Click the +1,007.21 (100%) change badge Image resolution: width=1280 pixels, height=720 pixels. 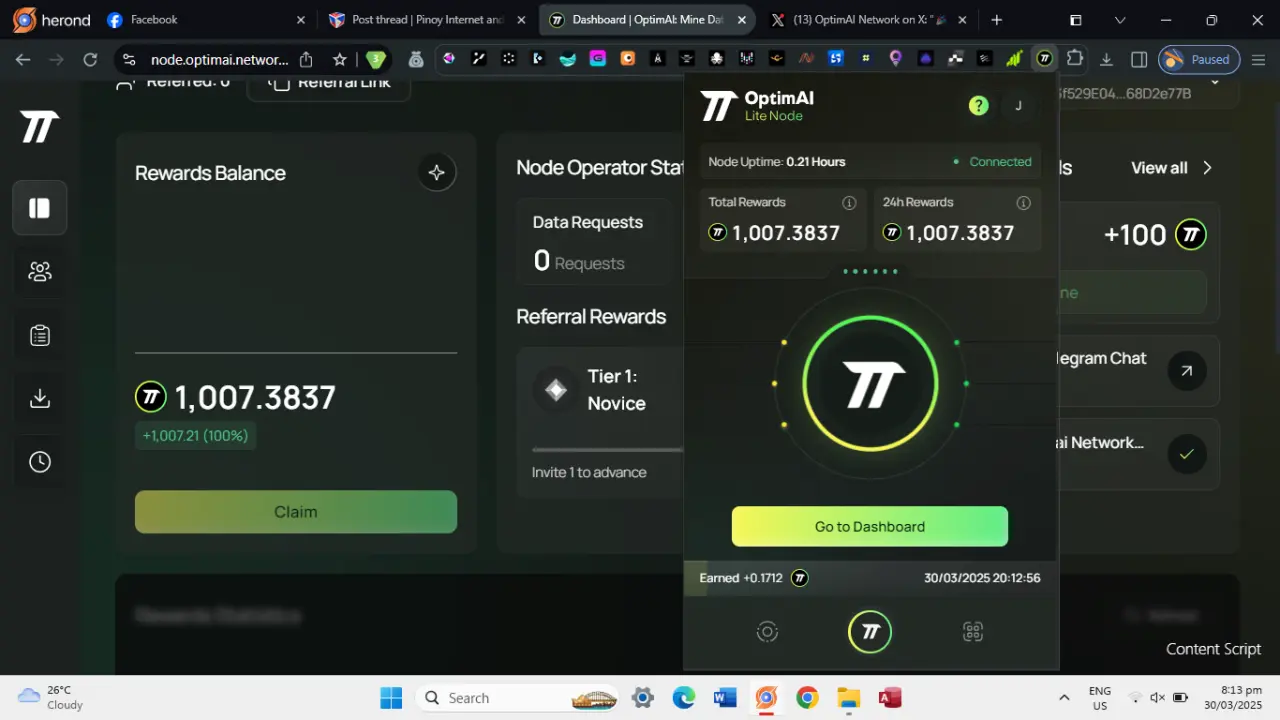pyautogui.click(x=195, y=436)
